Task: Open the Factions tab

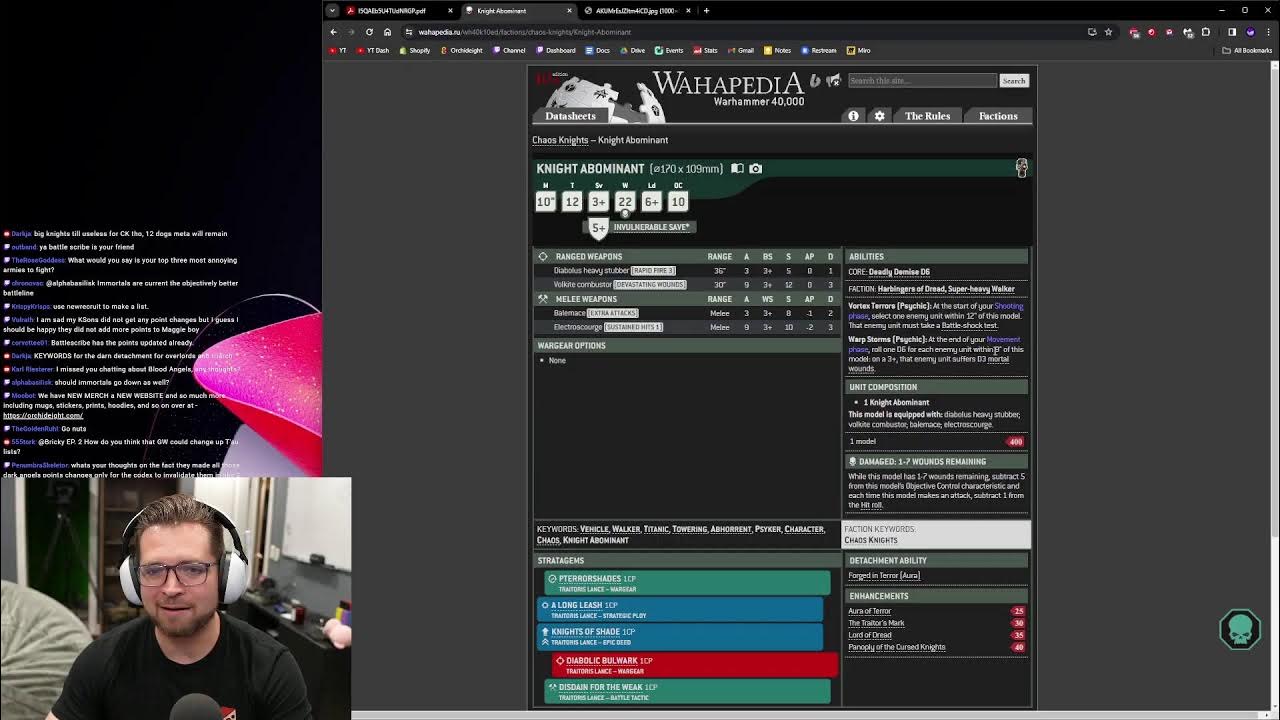Action: click(998, 116)
